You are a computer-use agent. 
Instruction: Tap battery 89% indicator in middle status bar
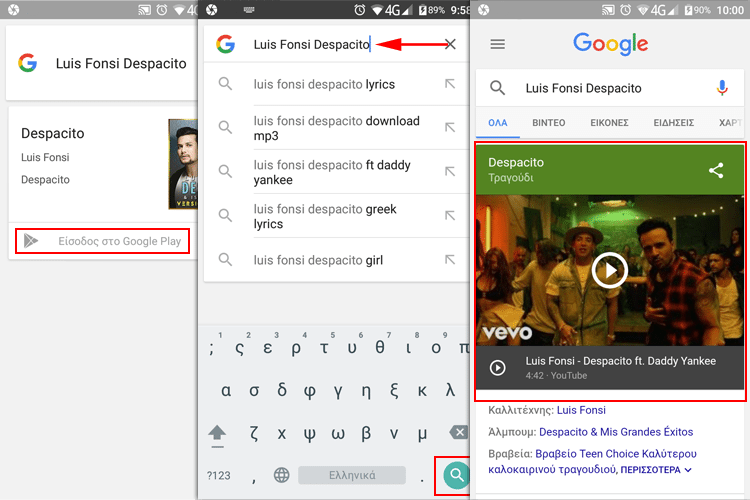coord(431,10)
